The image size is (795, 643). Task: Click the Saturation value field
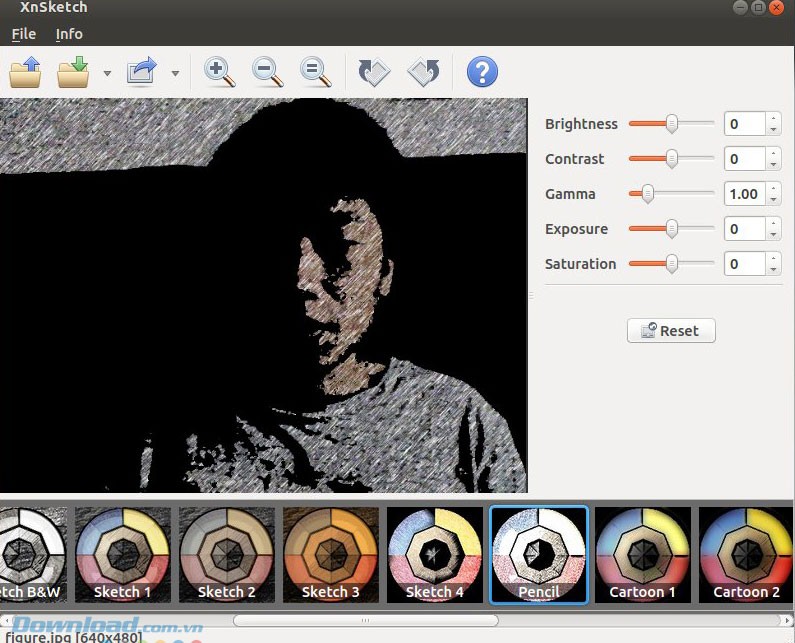(x=744, y=264)
